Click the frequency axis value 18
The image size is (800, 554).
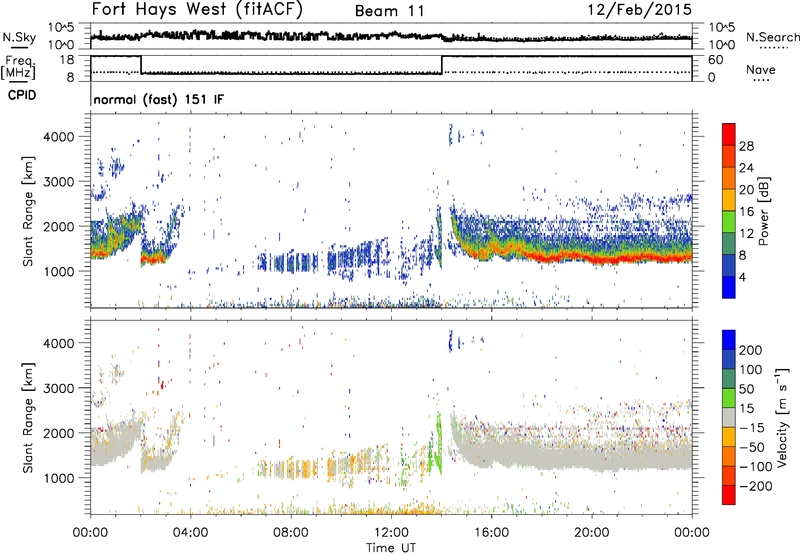coord(67,59)
